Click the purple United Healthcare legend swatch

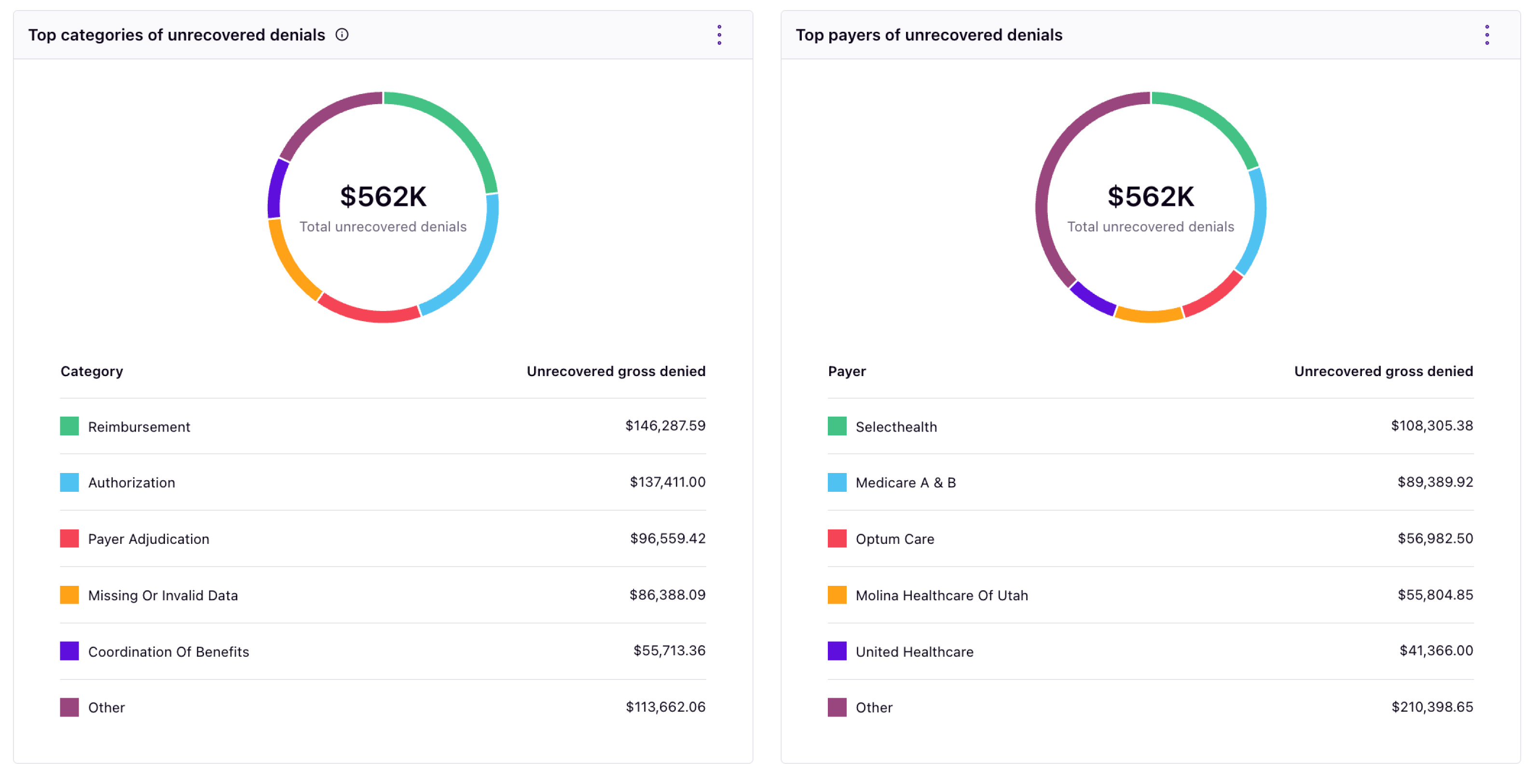(837, 651)
